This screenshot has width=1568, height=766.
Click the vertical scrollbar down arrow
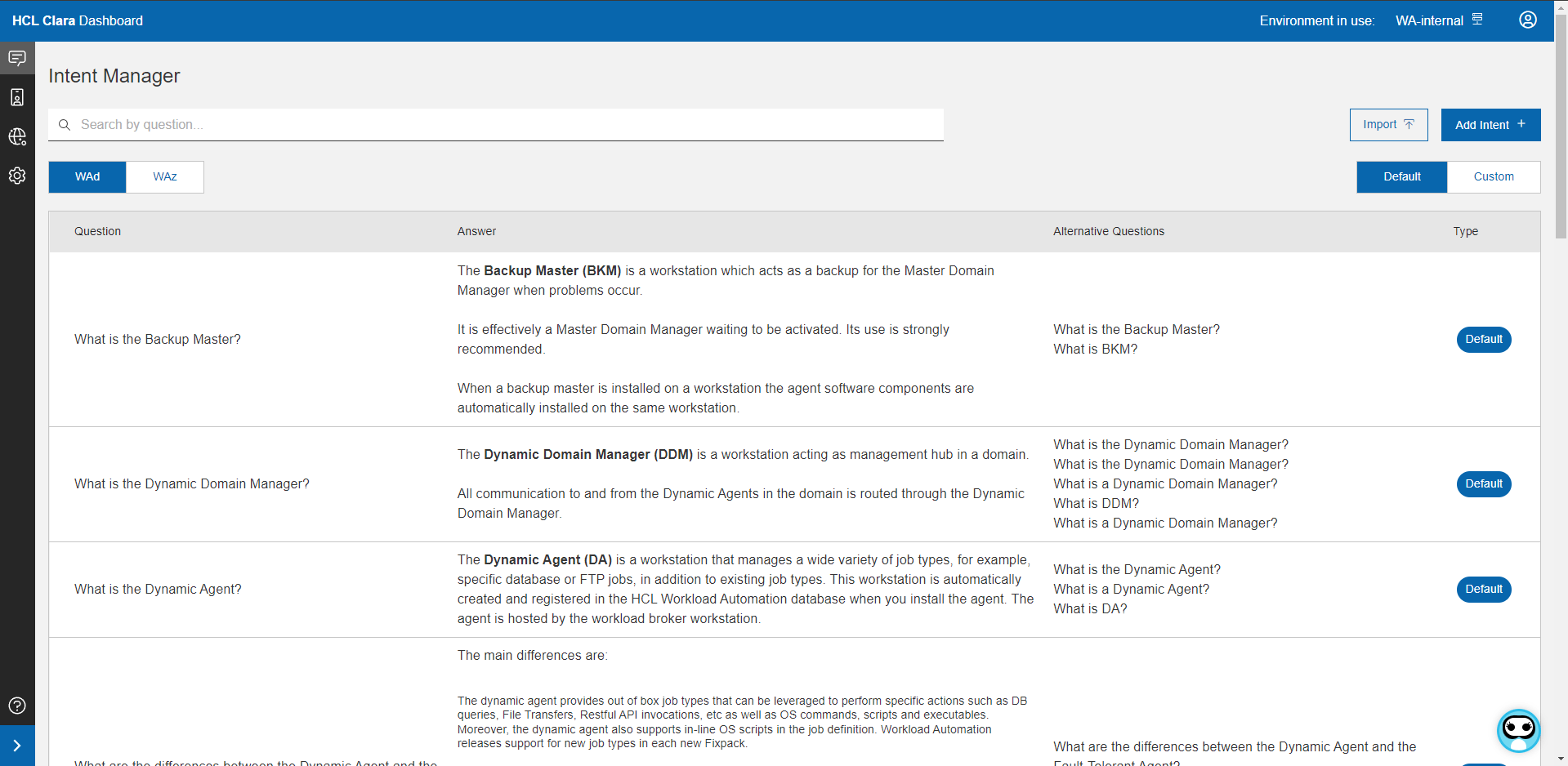pos(1561,759)
